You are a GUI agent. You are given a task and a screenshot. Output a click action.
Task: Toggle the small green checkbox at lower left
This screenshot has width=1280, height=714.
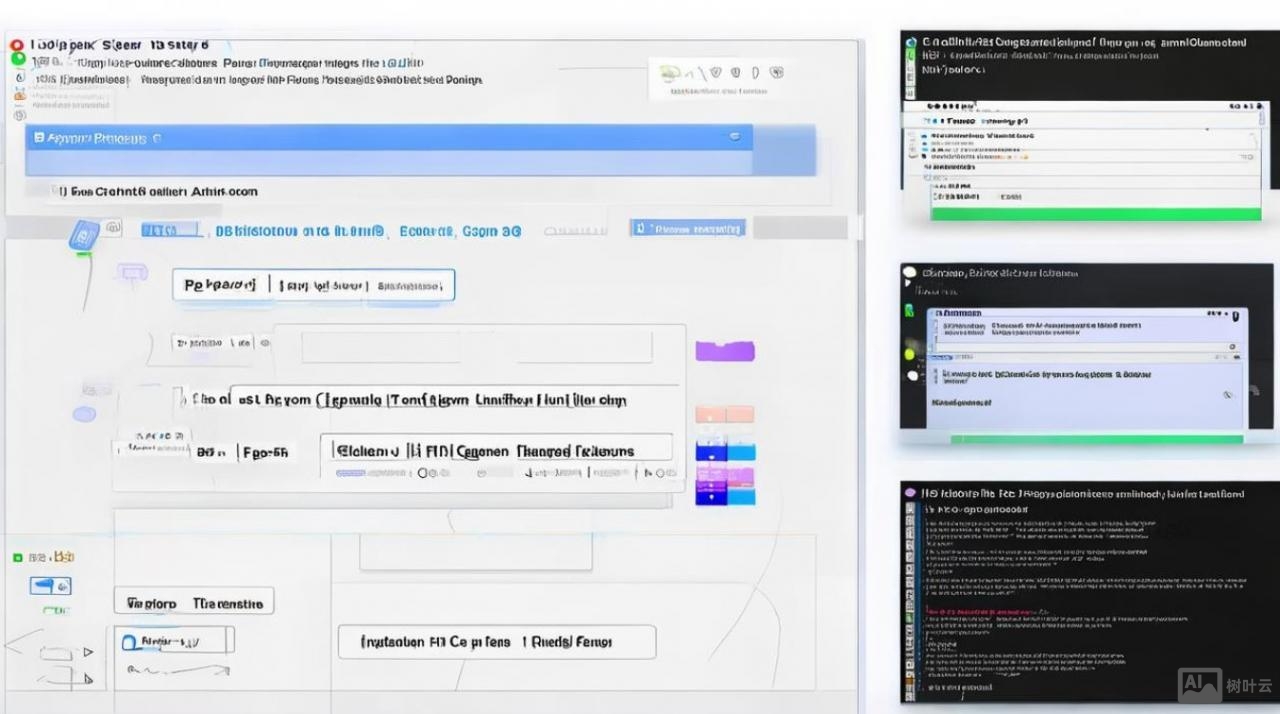(x=17, y=557)
